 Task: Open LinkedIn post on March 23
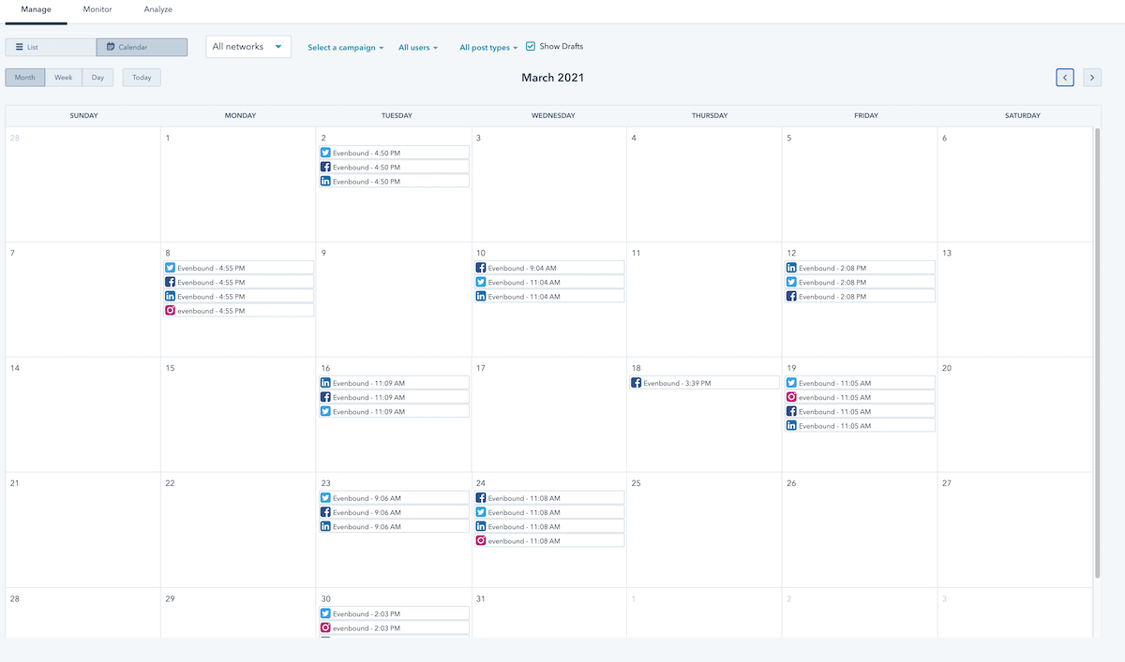click(394, 526)
